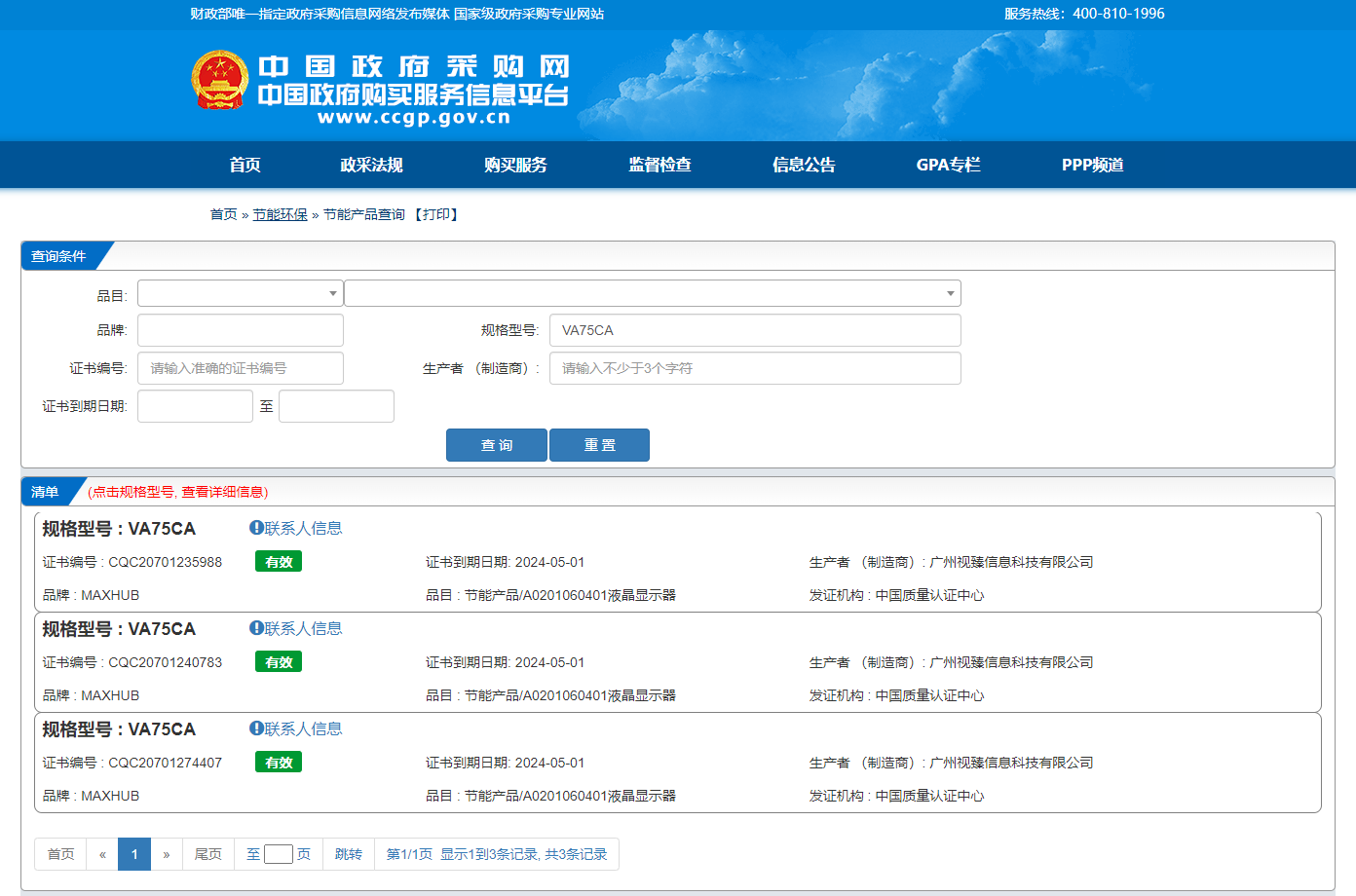Click the page number jump input box
The image size is (1356, 896).
tap(279, 854)
